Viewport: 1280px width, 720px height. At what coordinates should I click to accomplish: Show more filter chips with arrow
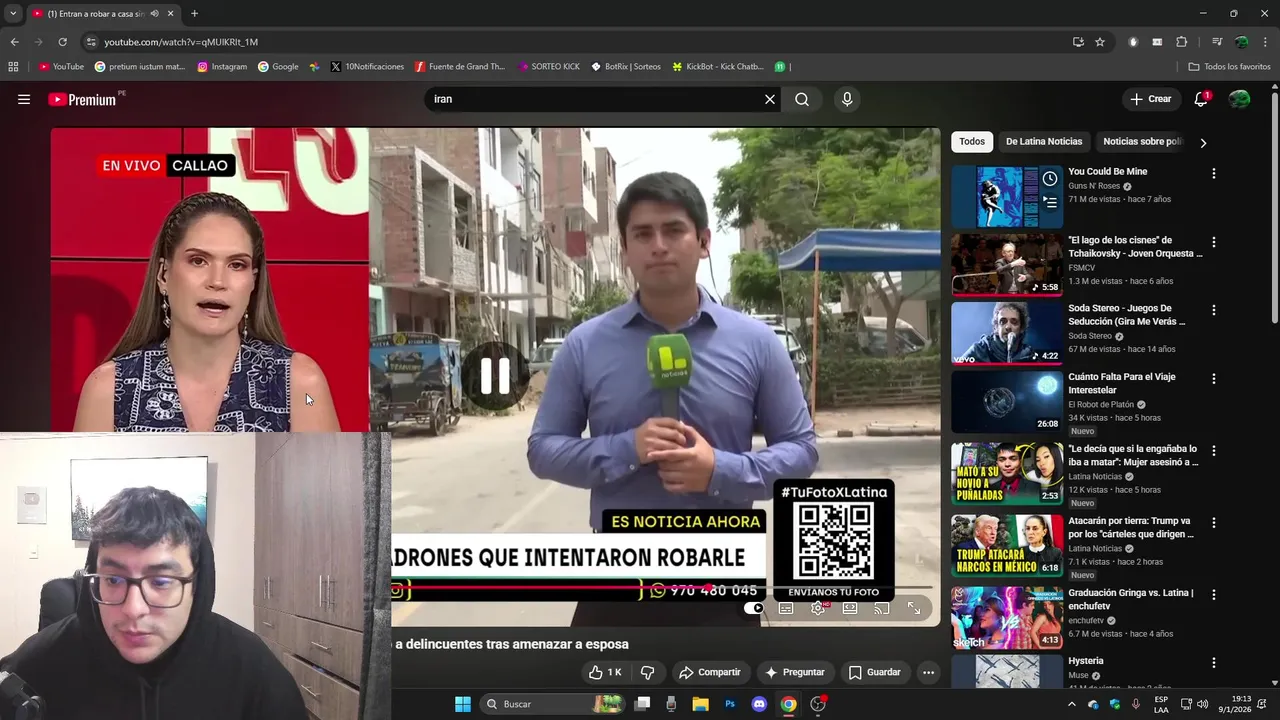tap(1203, 142)
